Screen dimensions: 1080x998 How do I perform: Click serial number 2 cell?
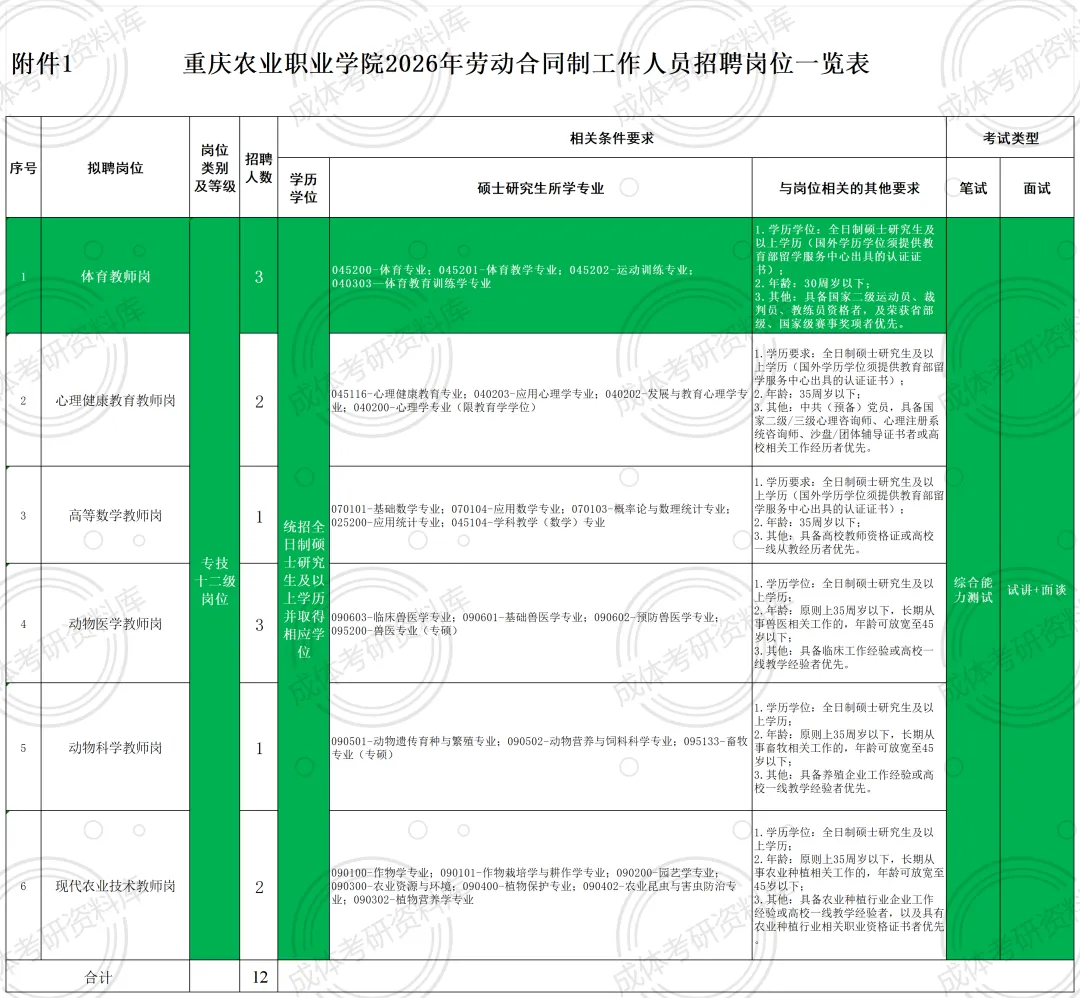(x=23, y=400)
